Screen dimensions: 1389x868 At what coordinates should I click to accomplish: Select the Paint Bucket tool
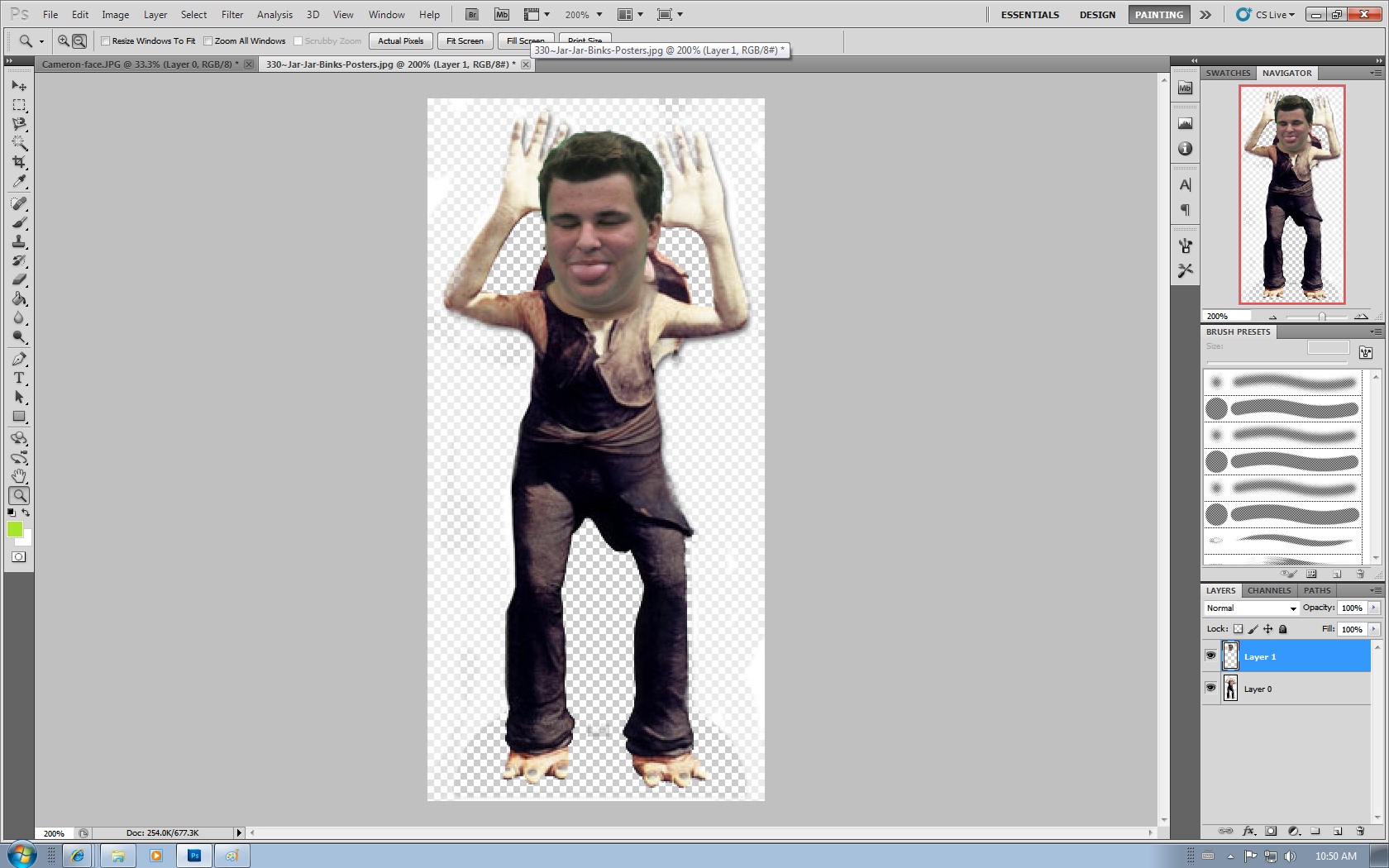(19, 298)
